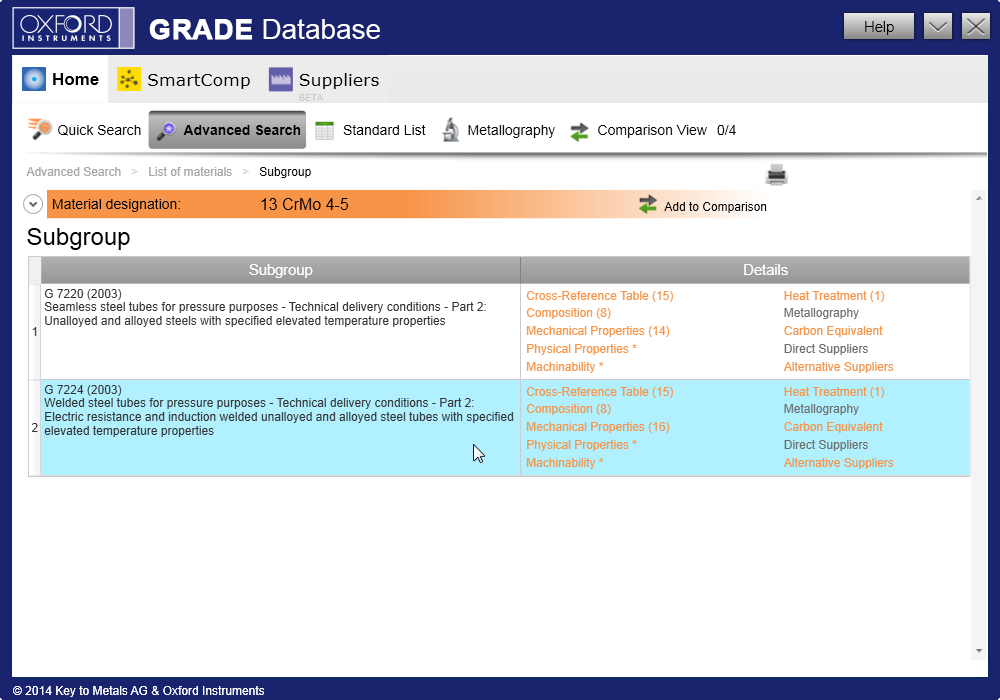Click the Subgroup column header
This screenshot has height=700, width=1000.
coord(281,270)
